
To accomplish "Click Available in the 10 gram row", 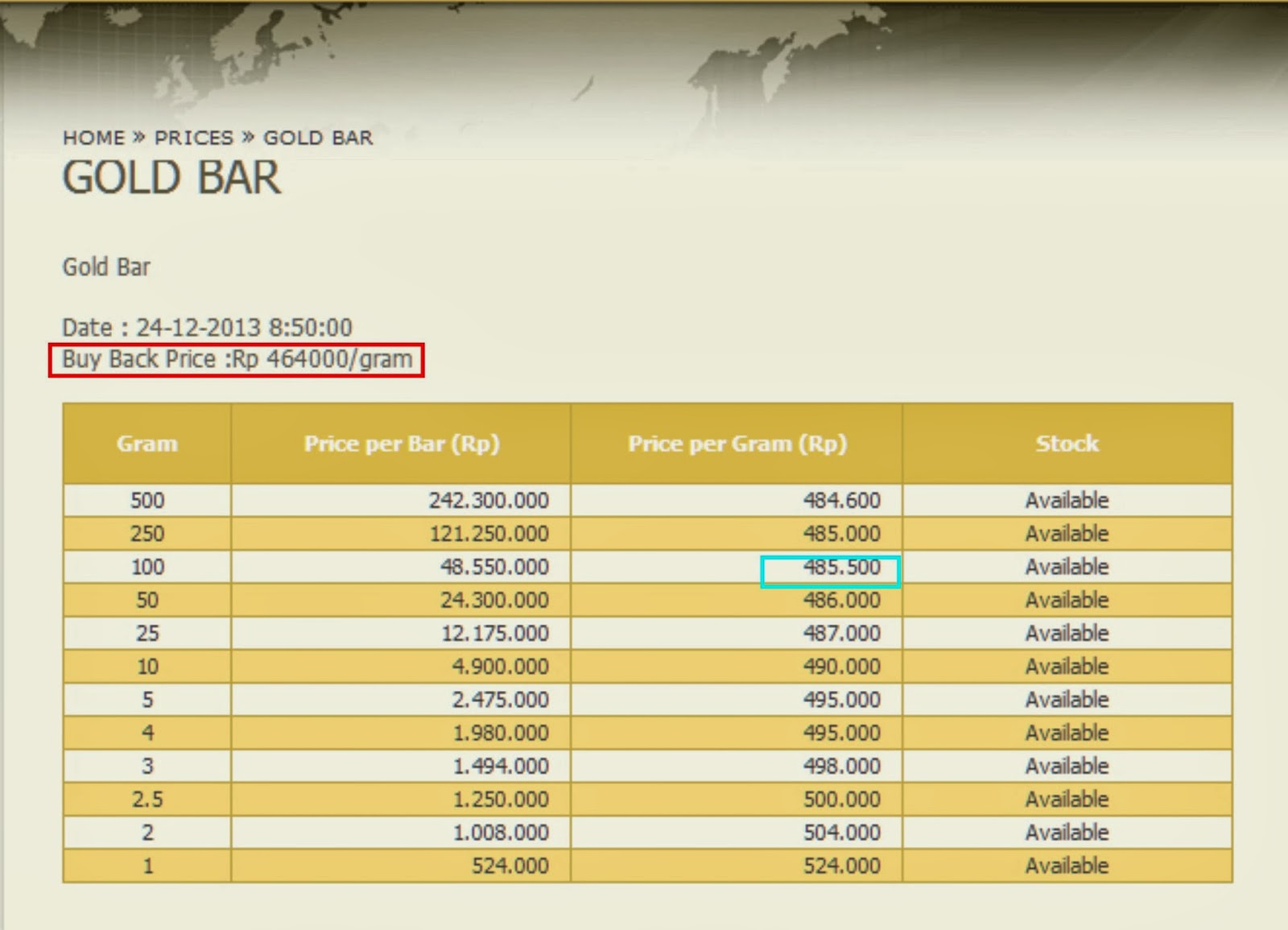I will click(1067, 667).
